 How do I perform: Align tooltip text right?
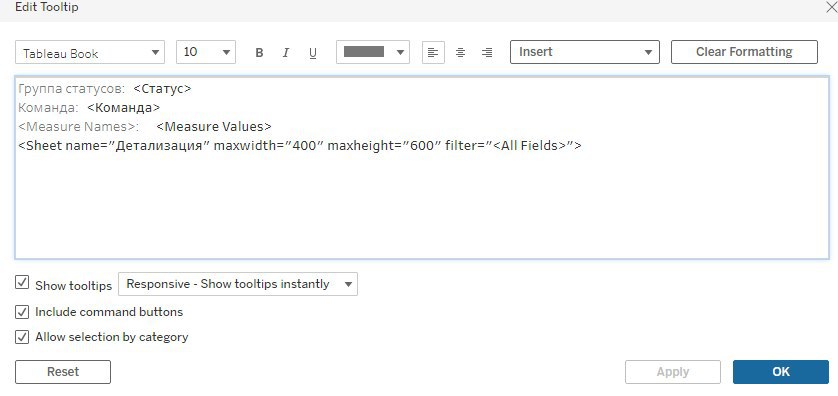[487, 52]
